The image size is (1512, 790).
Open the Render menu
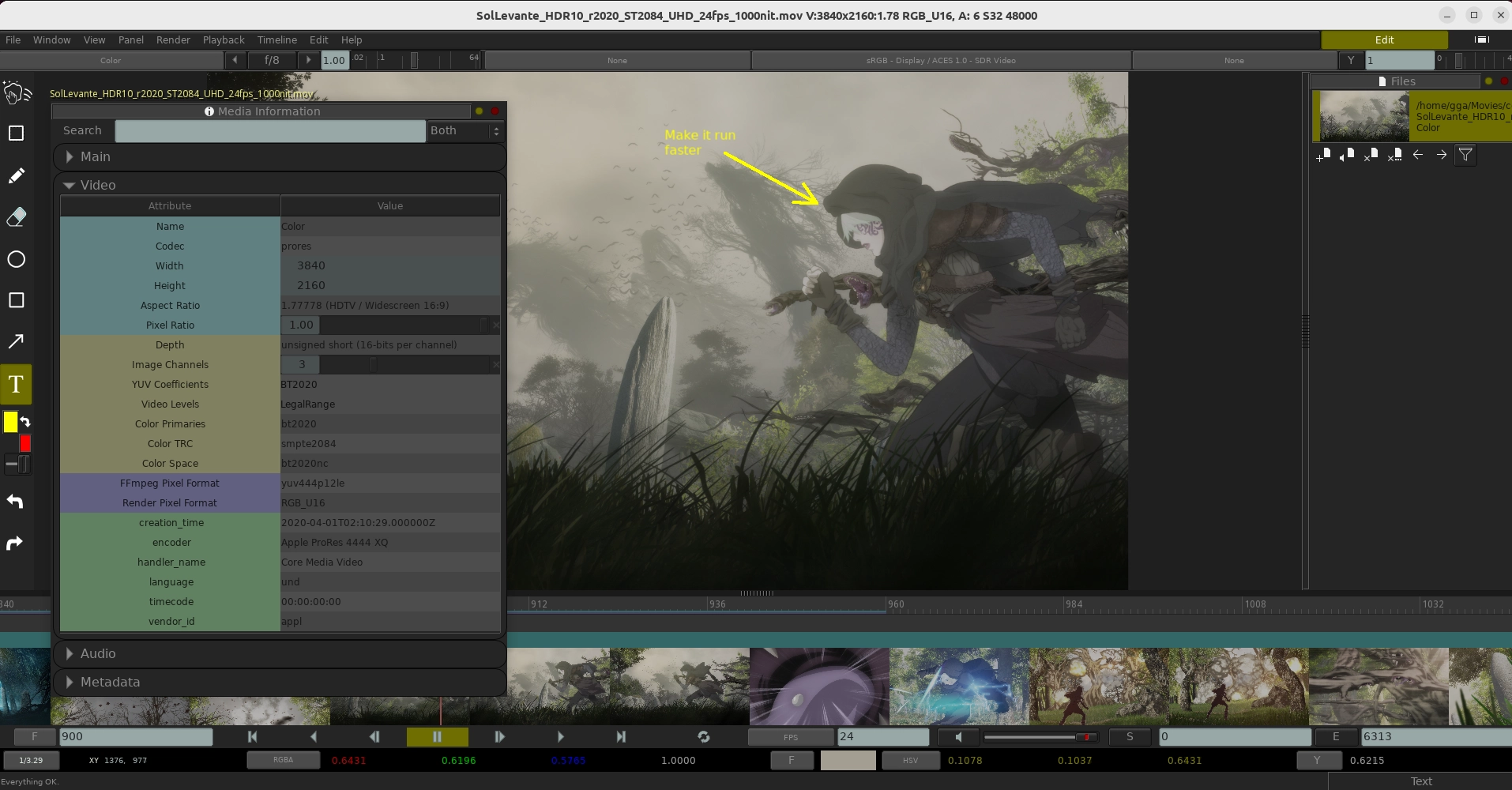pos(173,39)
